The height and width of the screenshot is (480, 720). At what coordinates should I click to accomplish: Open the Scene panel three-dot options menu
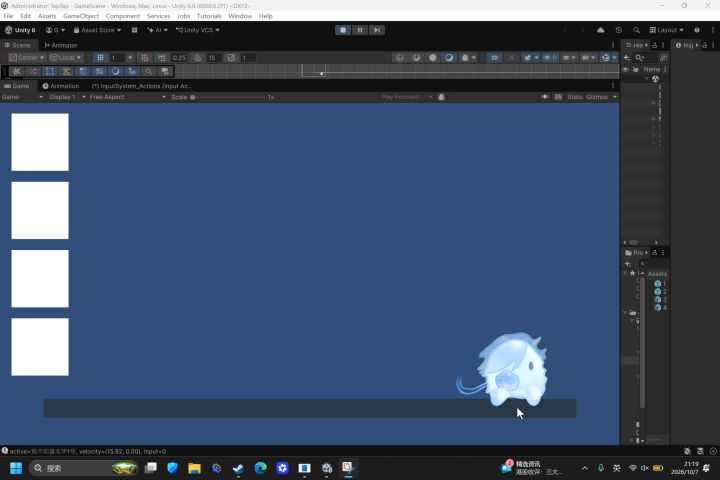[x=613, y=45]
